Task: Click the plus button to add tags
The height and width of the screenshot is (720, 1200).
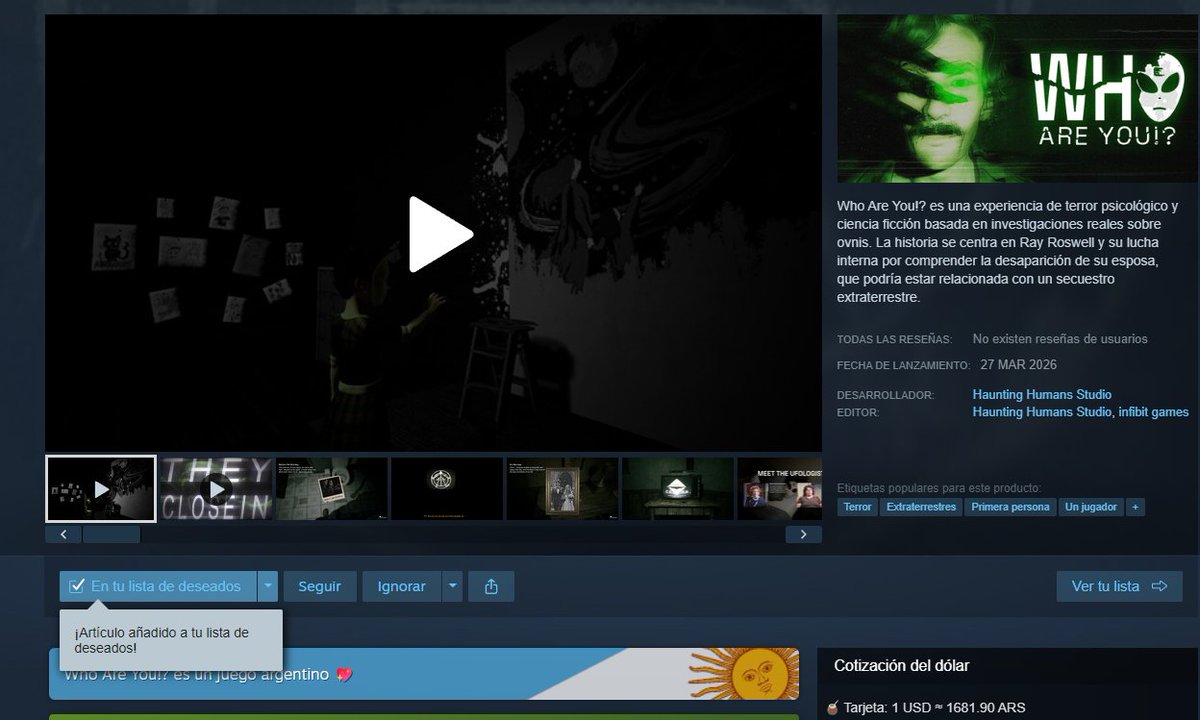Action: [1135, 507]
